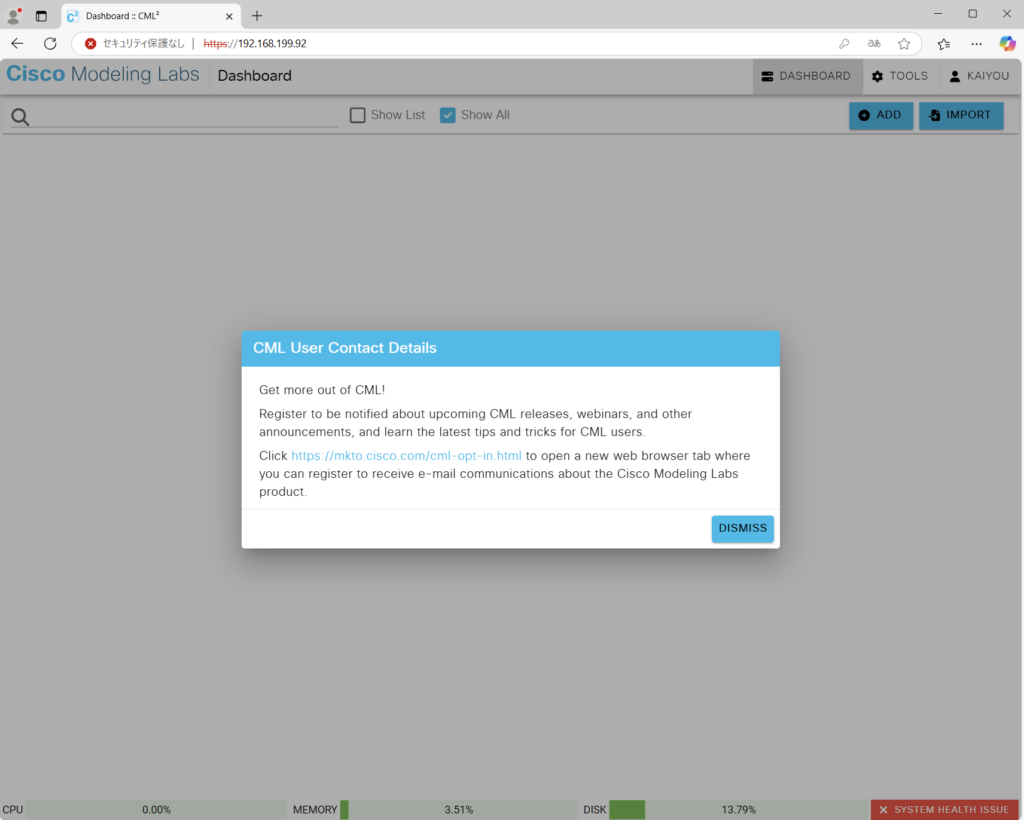1024x820 pixels.
Task: Reload the page with the refresh icon
Action: coord(50,44)
